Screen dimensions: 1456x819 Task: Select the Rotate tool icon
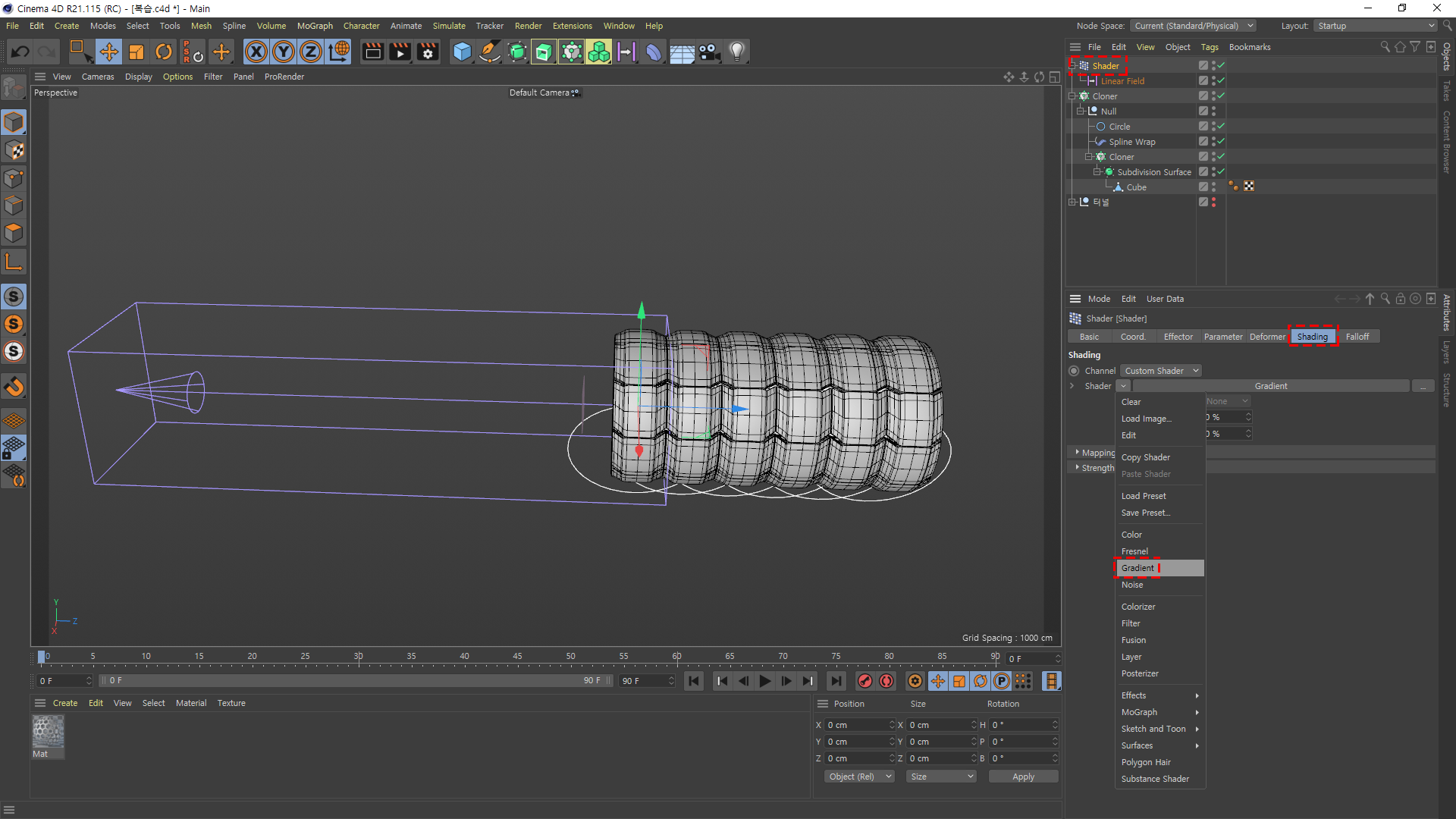pyautogui.click(x=164, y=52)
